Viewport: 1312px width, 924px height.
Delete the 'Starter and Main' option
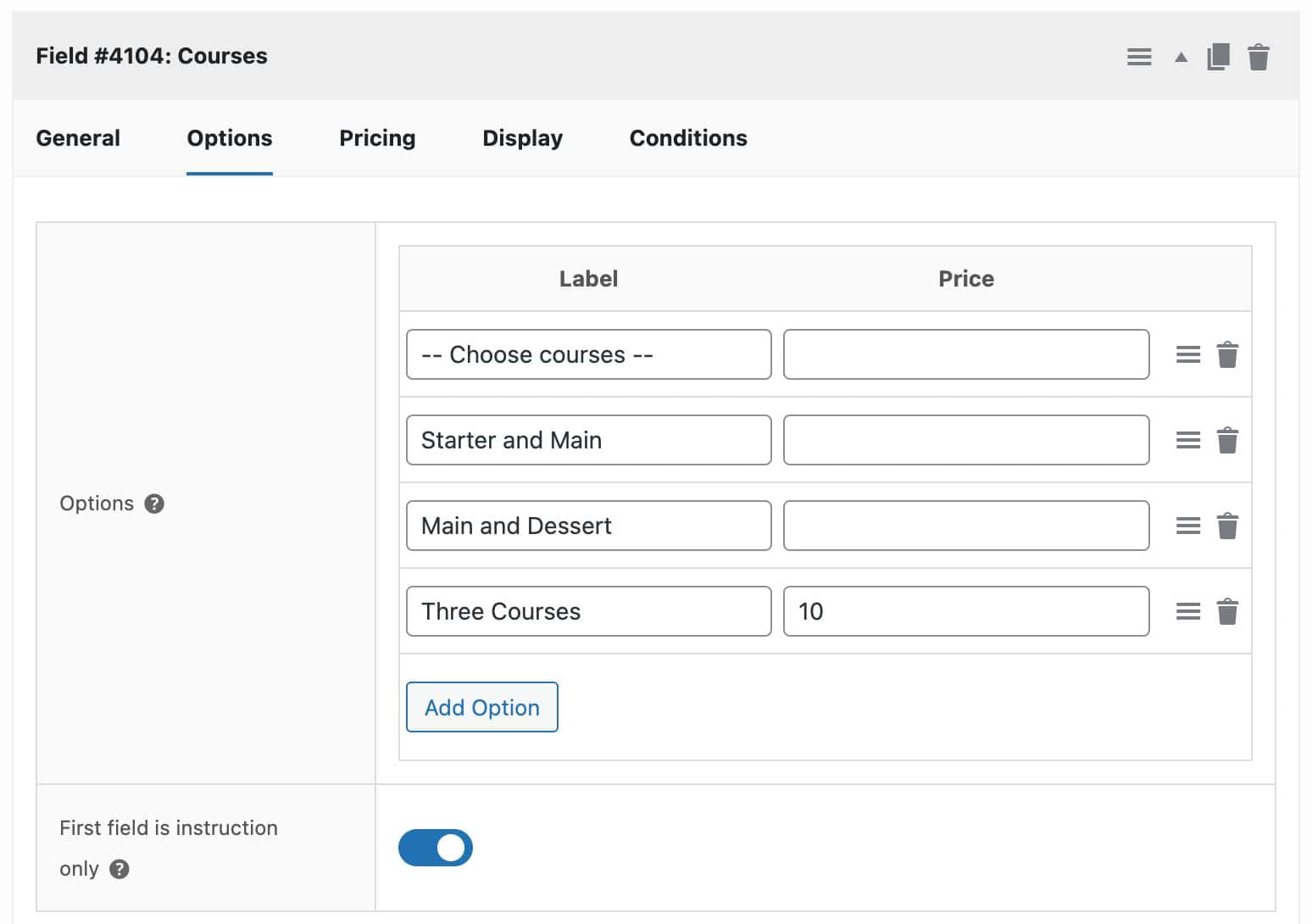click(x=1227, y=441)
